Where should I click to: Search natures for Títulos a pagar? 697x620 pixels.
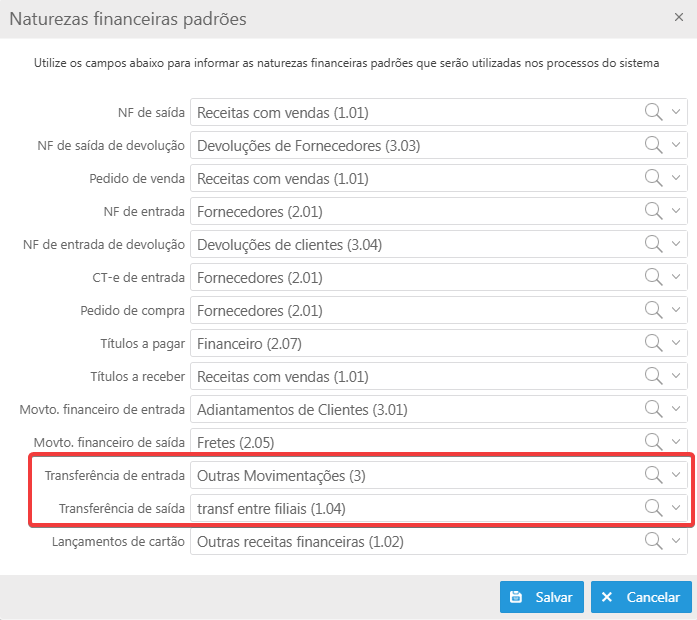654,343
